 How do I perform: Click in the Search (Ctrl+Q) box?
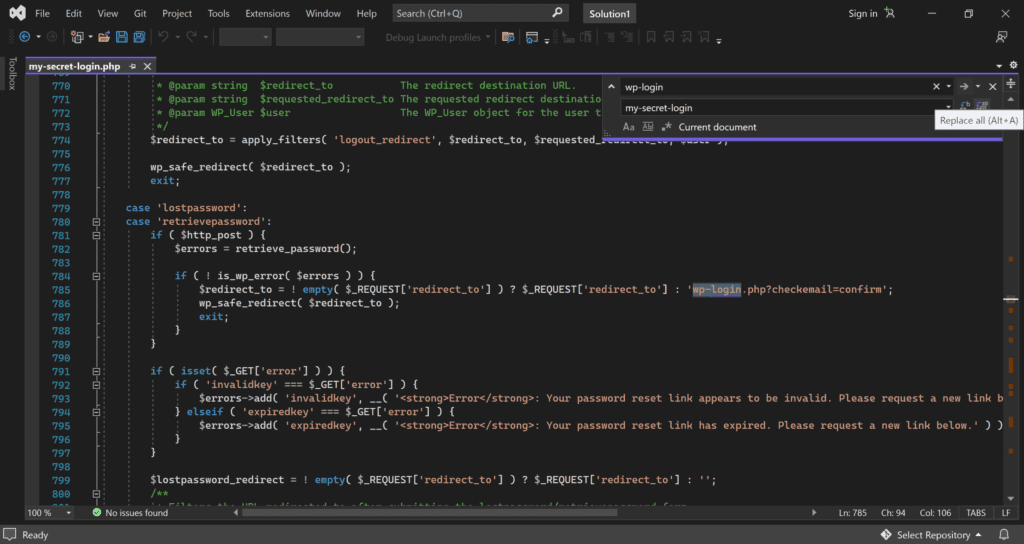coord(480,13)
